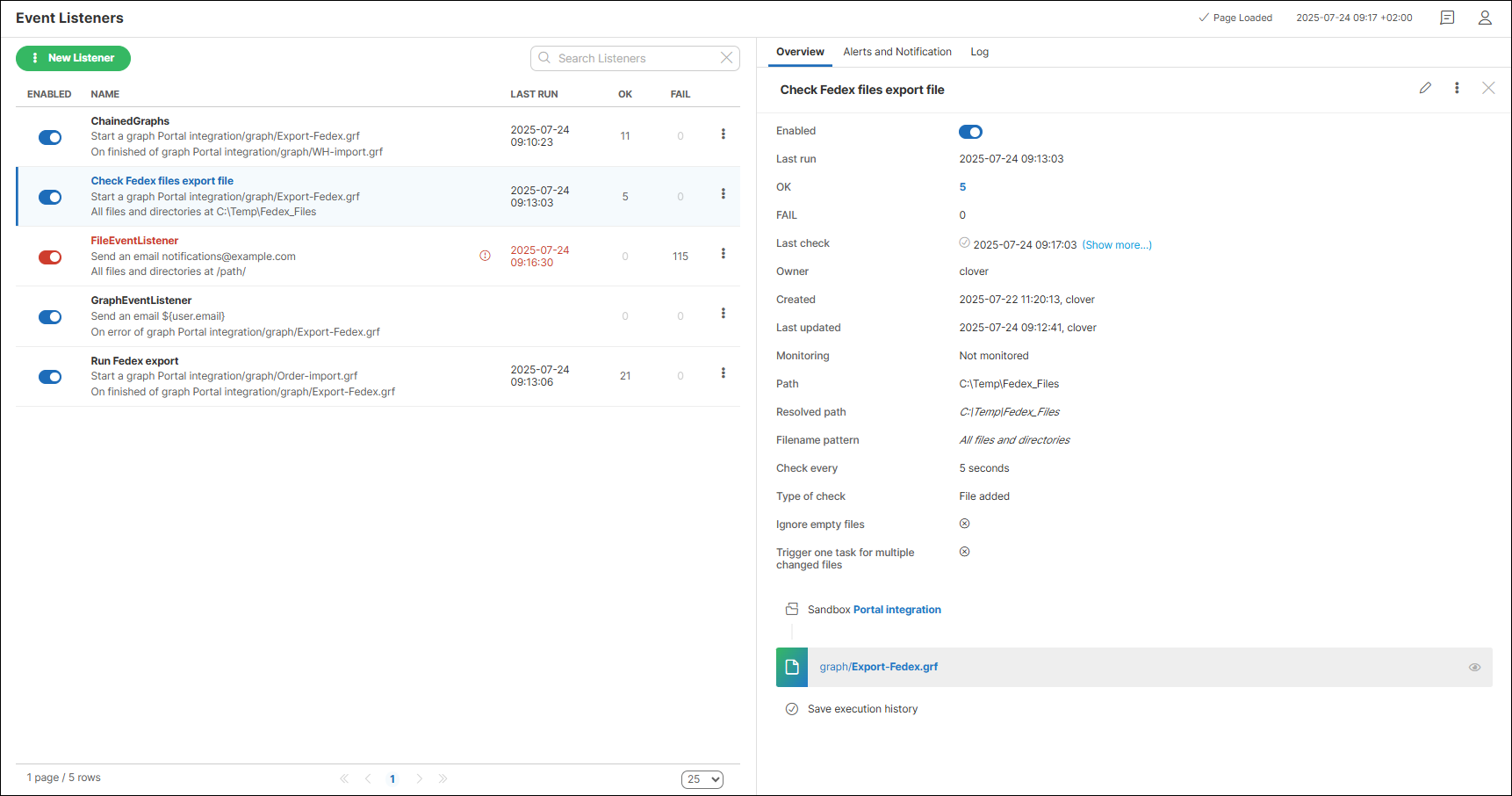Click the pencil edit icon for listener
The image size is (1512, 796).
click(1425, 88)
